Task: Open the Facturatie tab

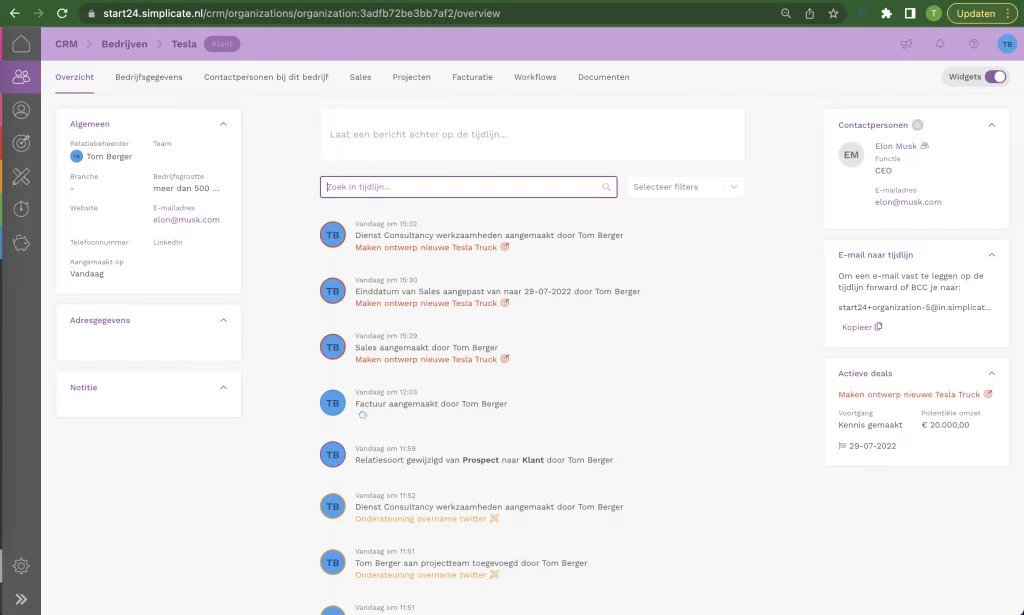Action: (472, 76)
